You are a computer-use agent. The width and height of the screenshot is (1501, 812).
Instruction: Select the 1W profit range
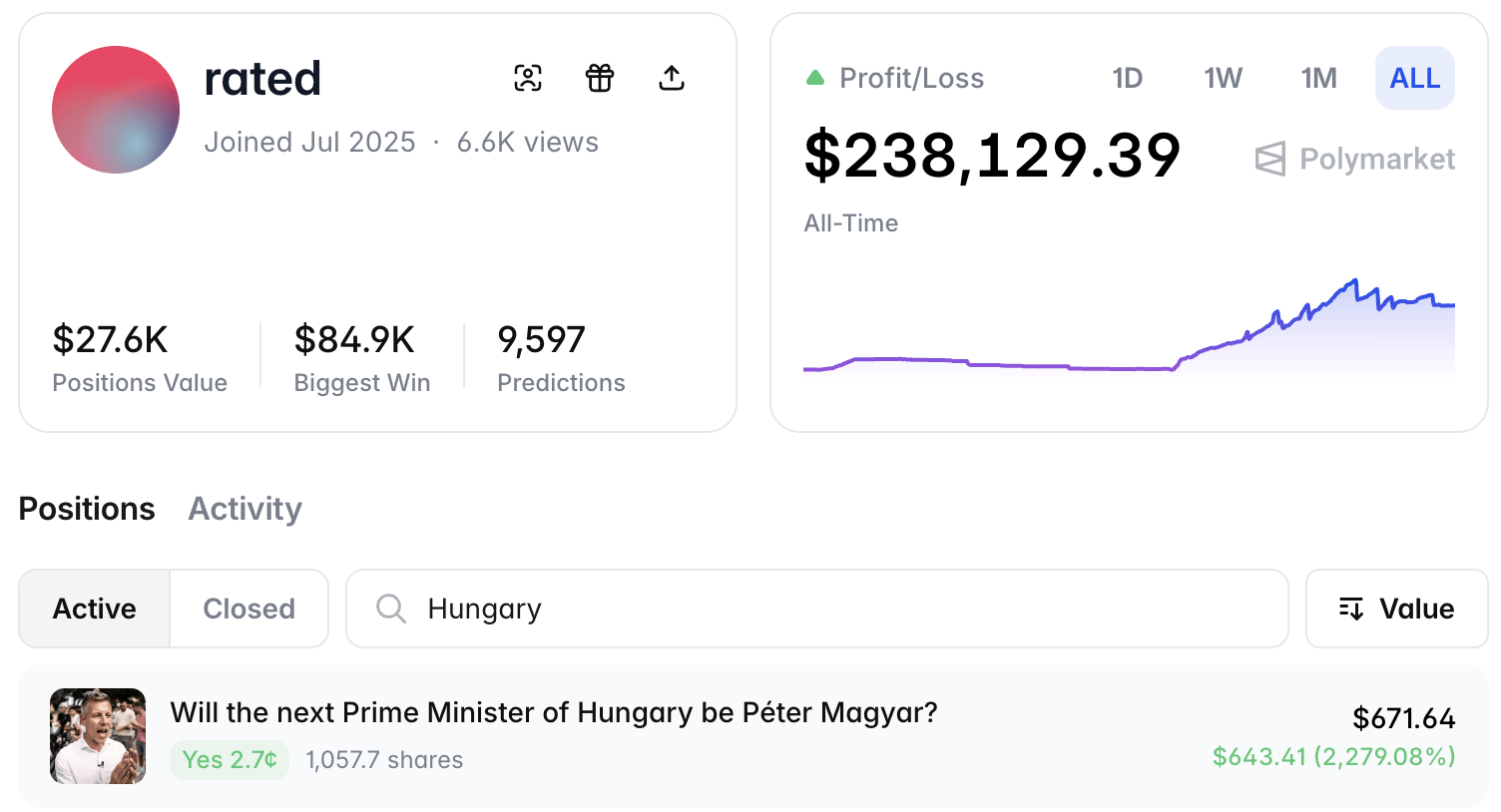point(1223,78)
